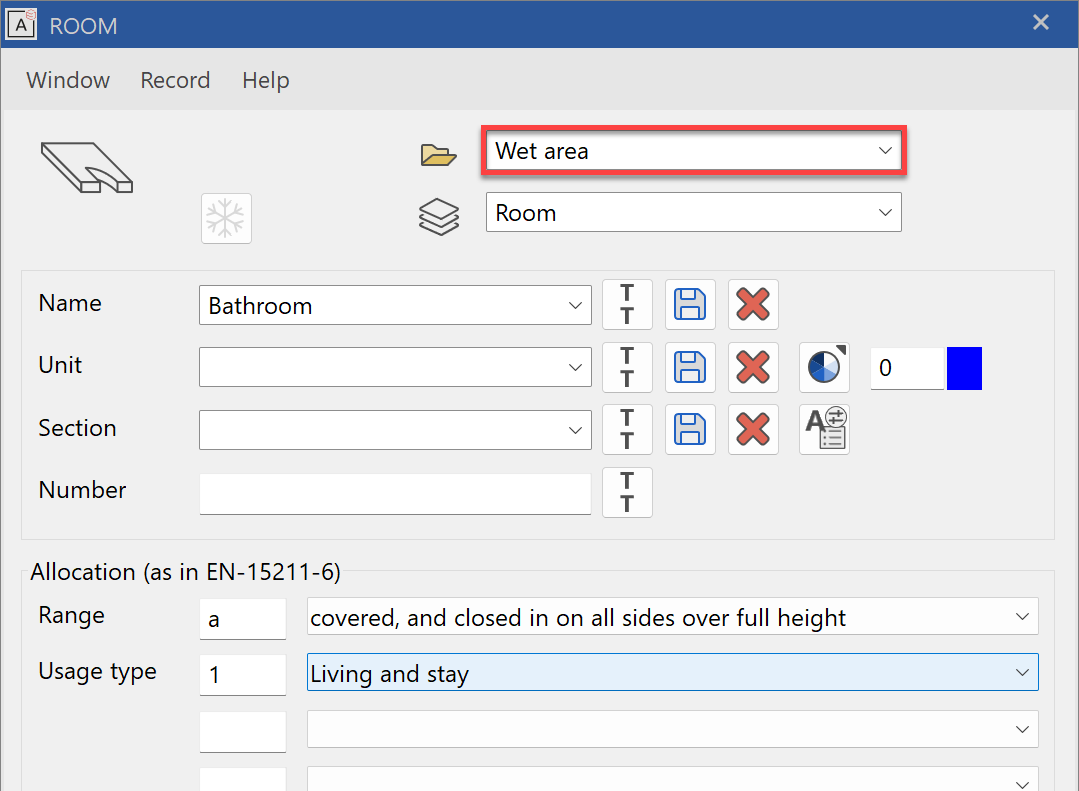Open the Record menu
The width and height of the screenshot is (1079, 791).
click(175, 80)
